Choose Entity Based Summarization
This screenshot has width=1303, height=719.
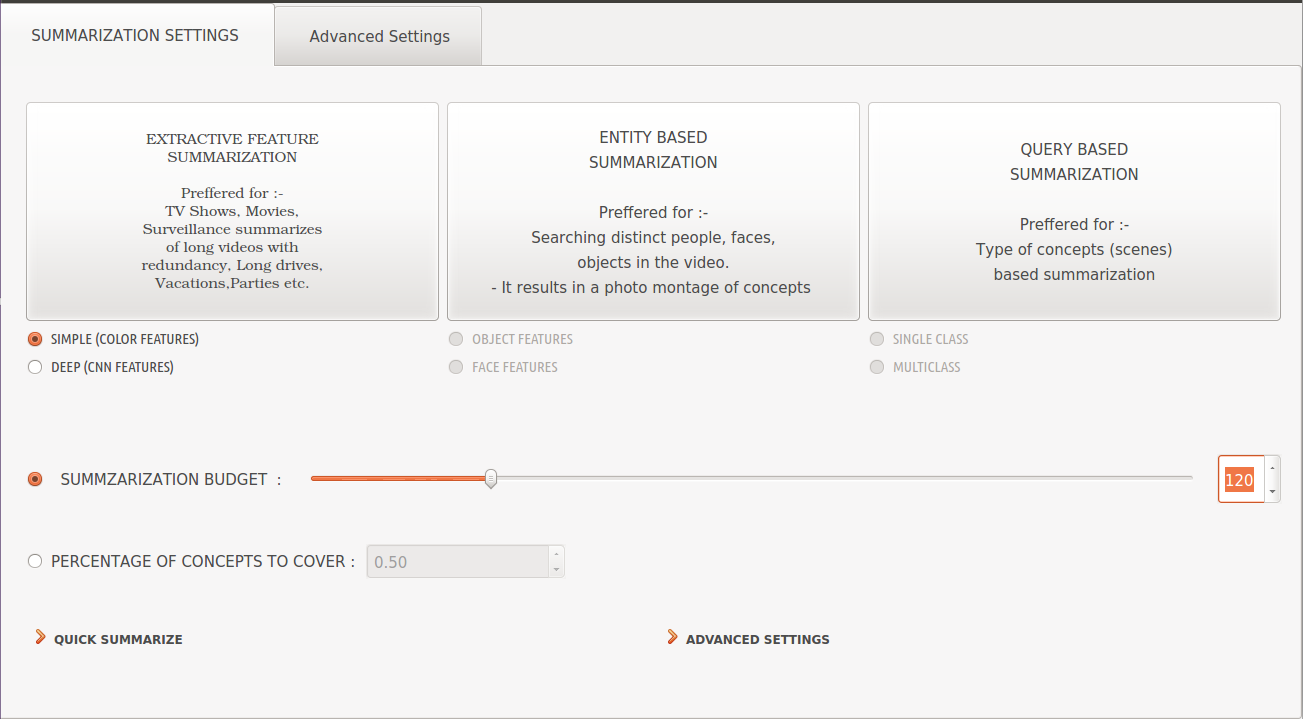653,211
